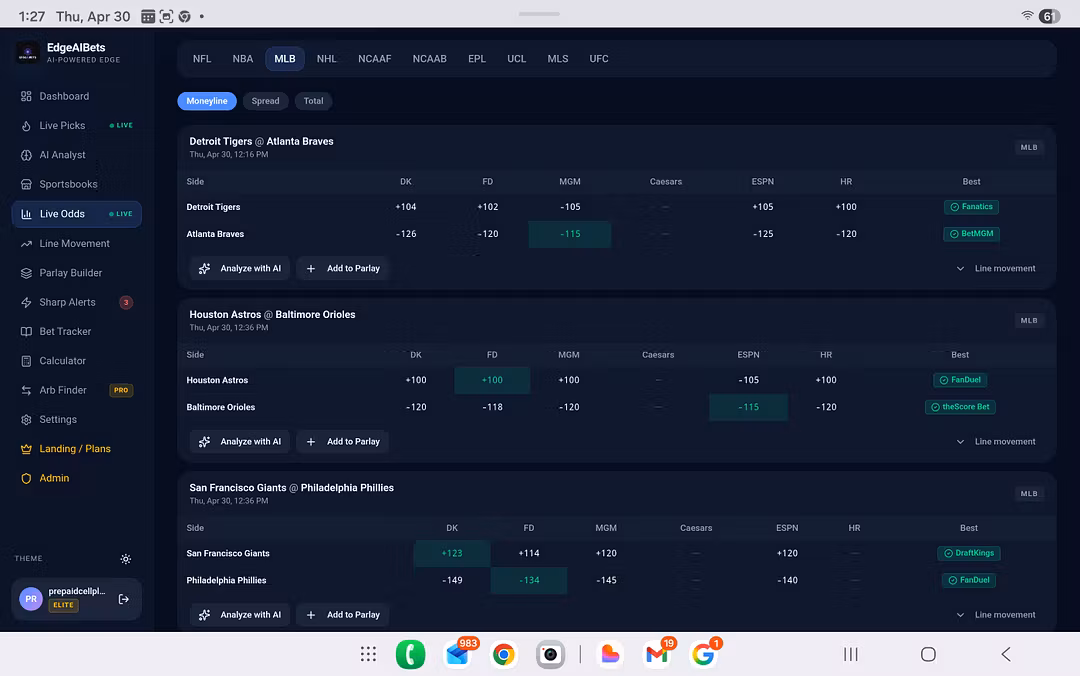Open the app drawer grid icon
Viewport: 1080px width, 676px height.
click(x=368, y=654)
